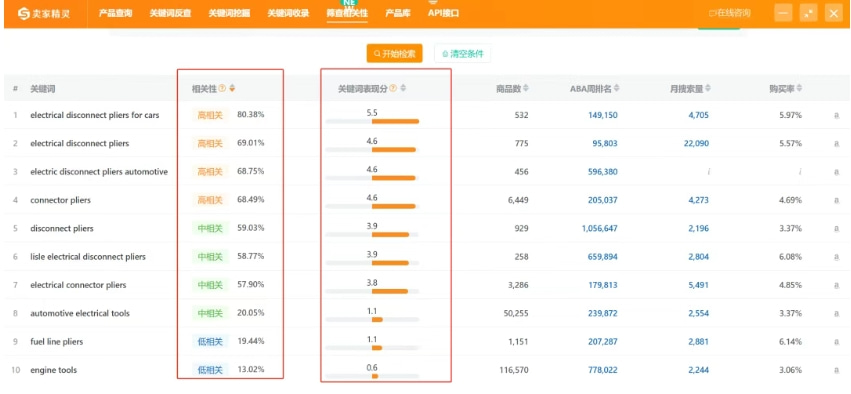Click monthly searches 5,491
The image size is (851, 394).
(698, 285)
